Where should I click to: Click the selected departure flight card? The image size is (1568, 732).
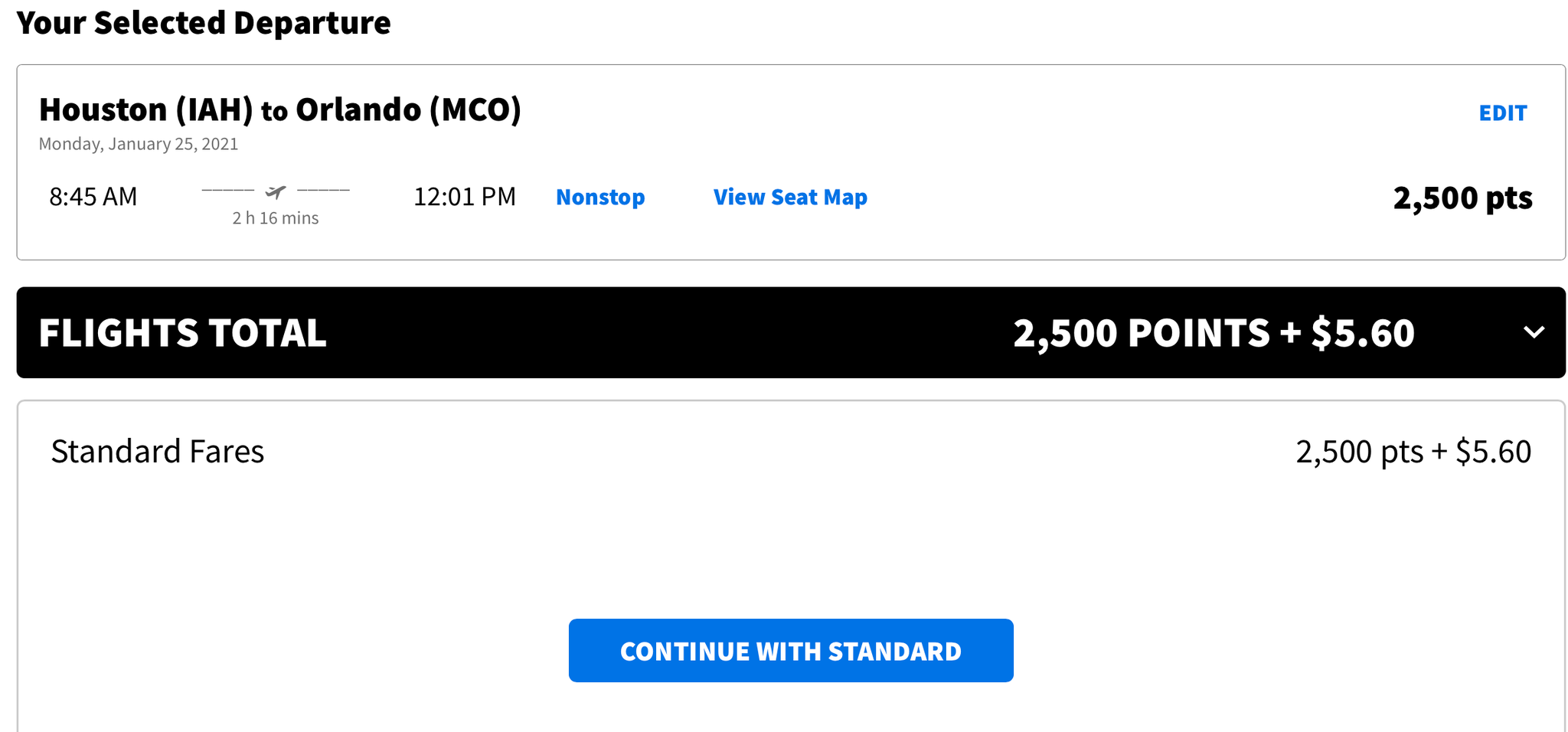point(784,162)
